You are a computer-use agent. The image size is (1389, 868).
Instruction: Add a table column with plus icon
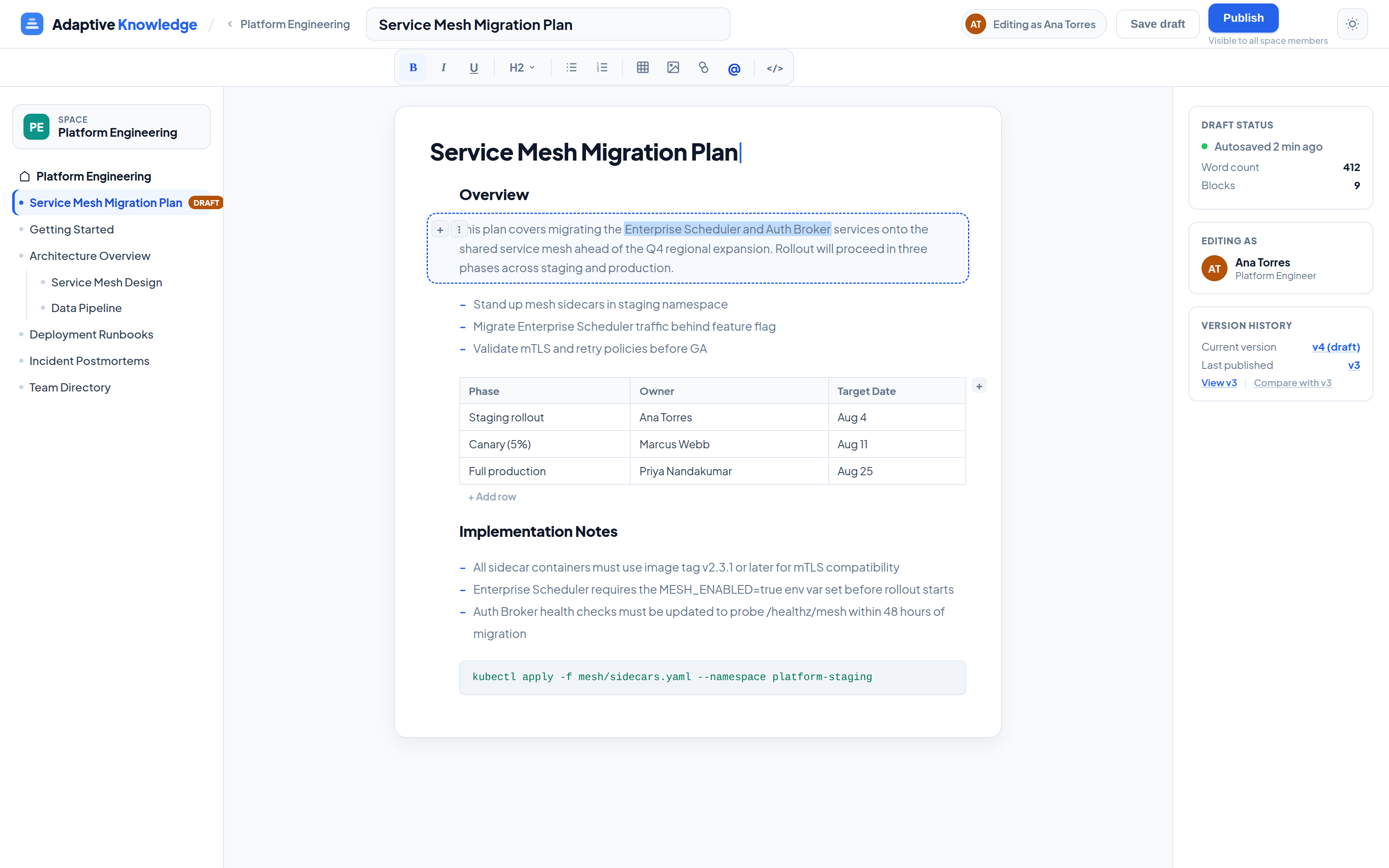[x=979, y=386]
